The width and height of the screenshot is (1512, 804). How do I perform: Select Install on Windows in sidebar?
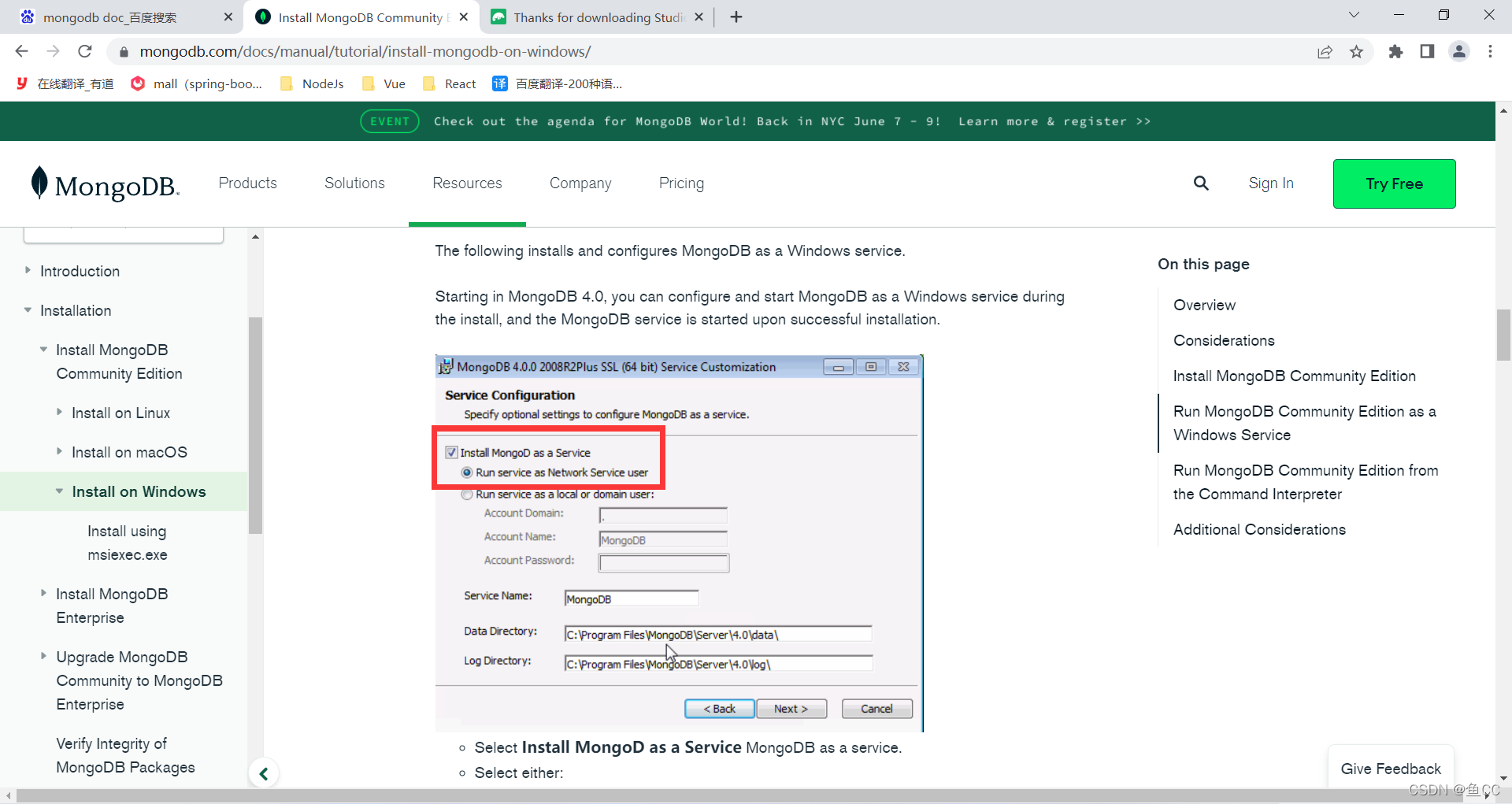139,491
